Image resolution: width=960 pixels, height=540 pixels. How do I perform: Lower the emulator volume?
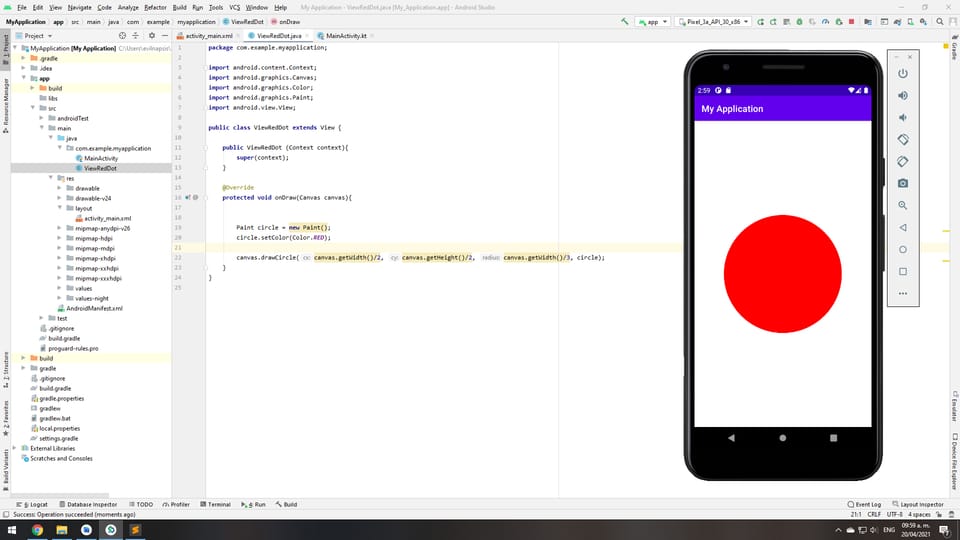point(903,118)
